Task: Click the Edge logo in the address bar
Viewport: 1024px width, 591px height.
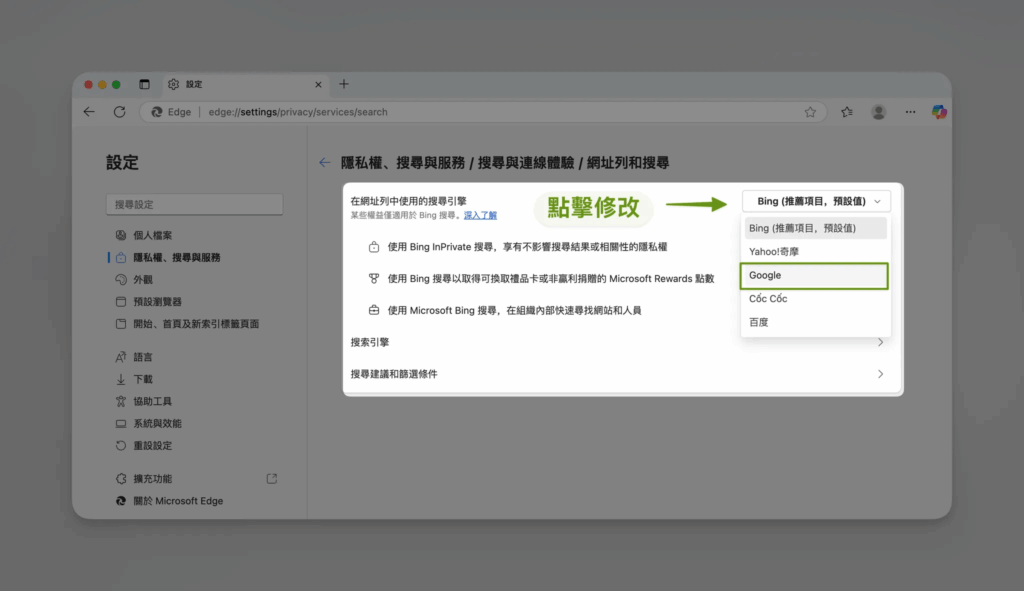Action: (157, 112)
